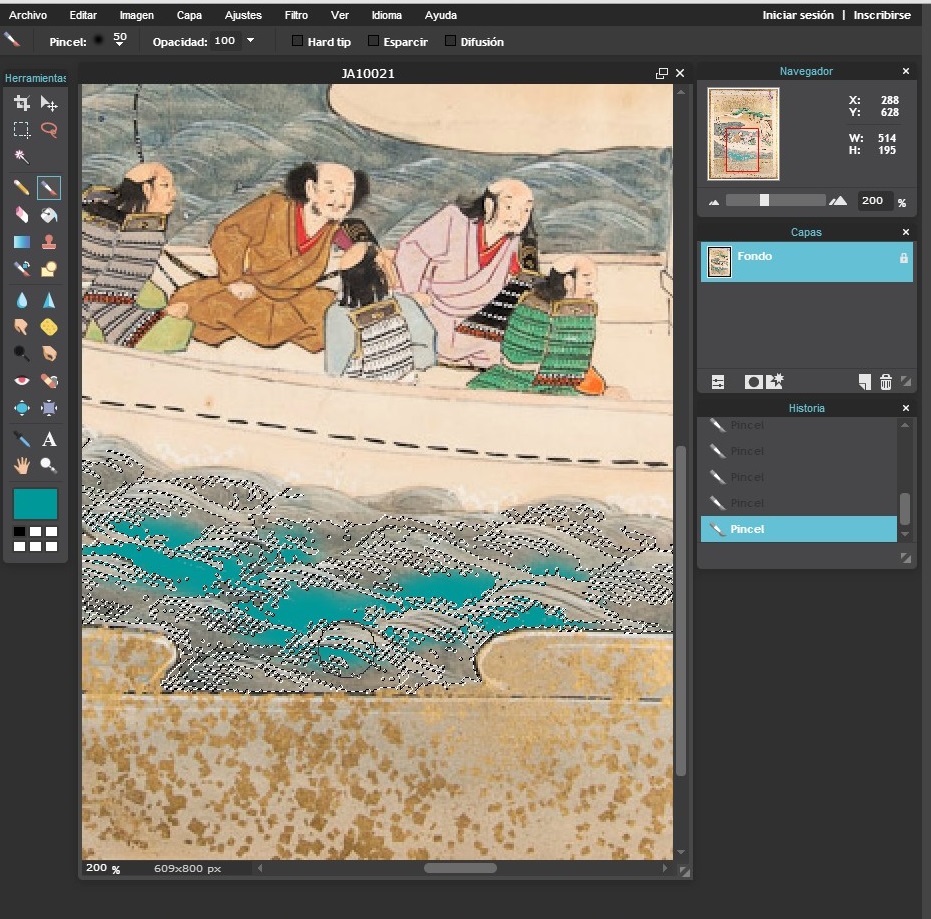Viewport: 931px width, 919px height.
Task: Enable the Esparcir checkbox
Action: tap(373, 41)
